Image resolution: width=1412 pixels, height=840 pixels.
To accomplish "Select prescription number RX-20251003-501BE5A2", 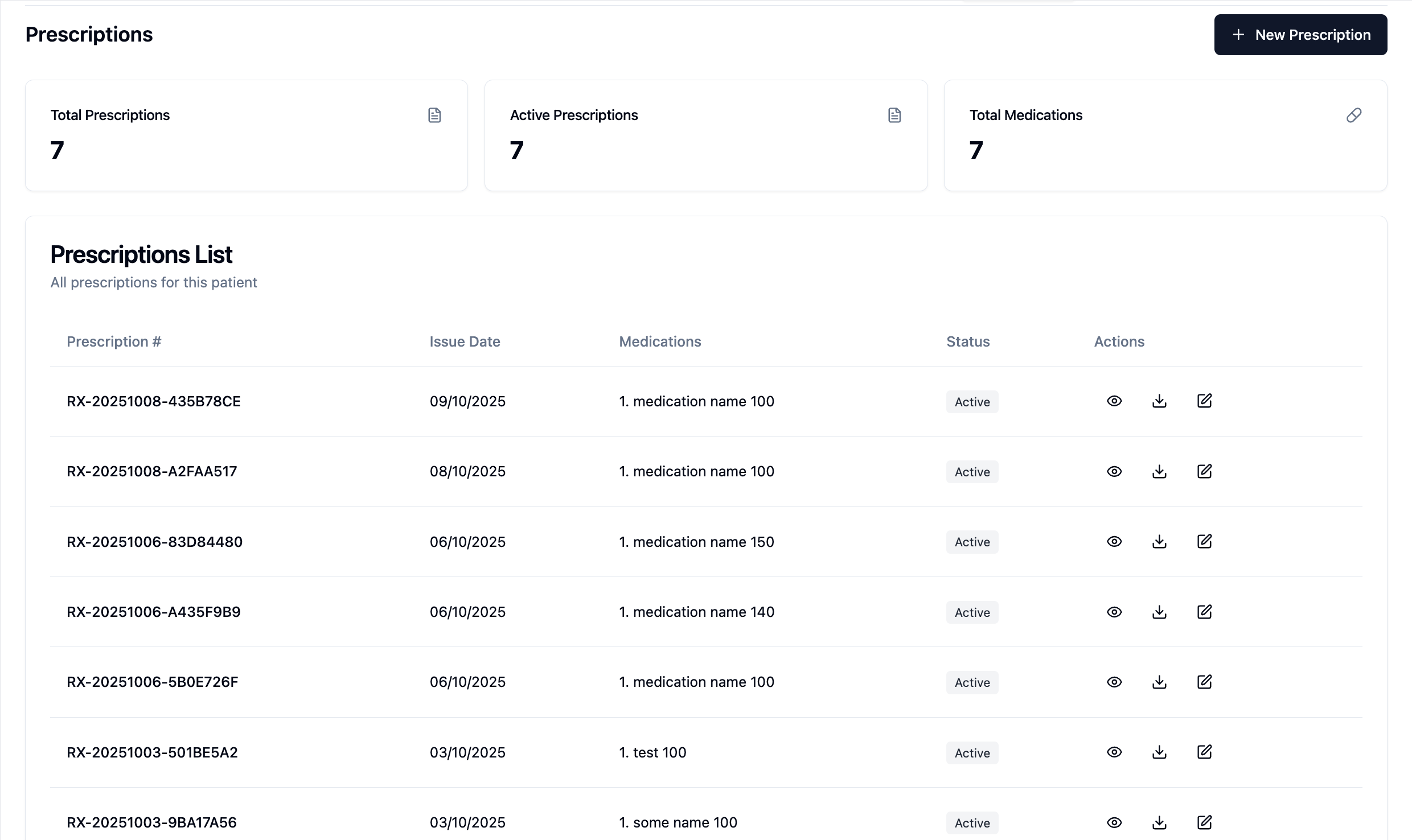I will (152, 752).
